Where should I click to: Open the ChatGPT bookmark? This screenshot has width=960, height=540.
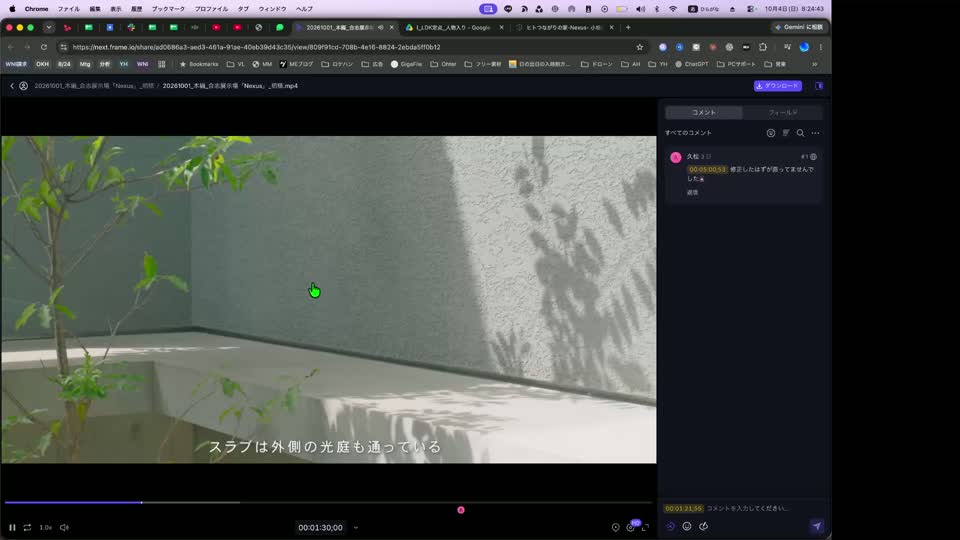click(692, 64)
